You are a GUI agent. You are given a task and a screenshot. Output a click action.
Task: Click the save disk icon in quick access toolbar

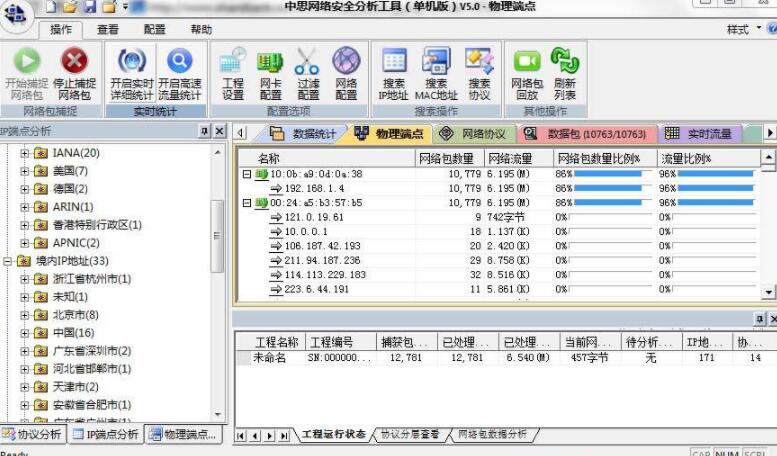(x=90, y=6)
